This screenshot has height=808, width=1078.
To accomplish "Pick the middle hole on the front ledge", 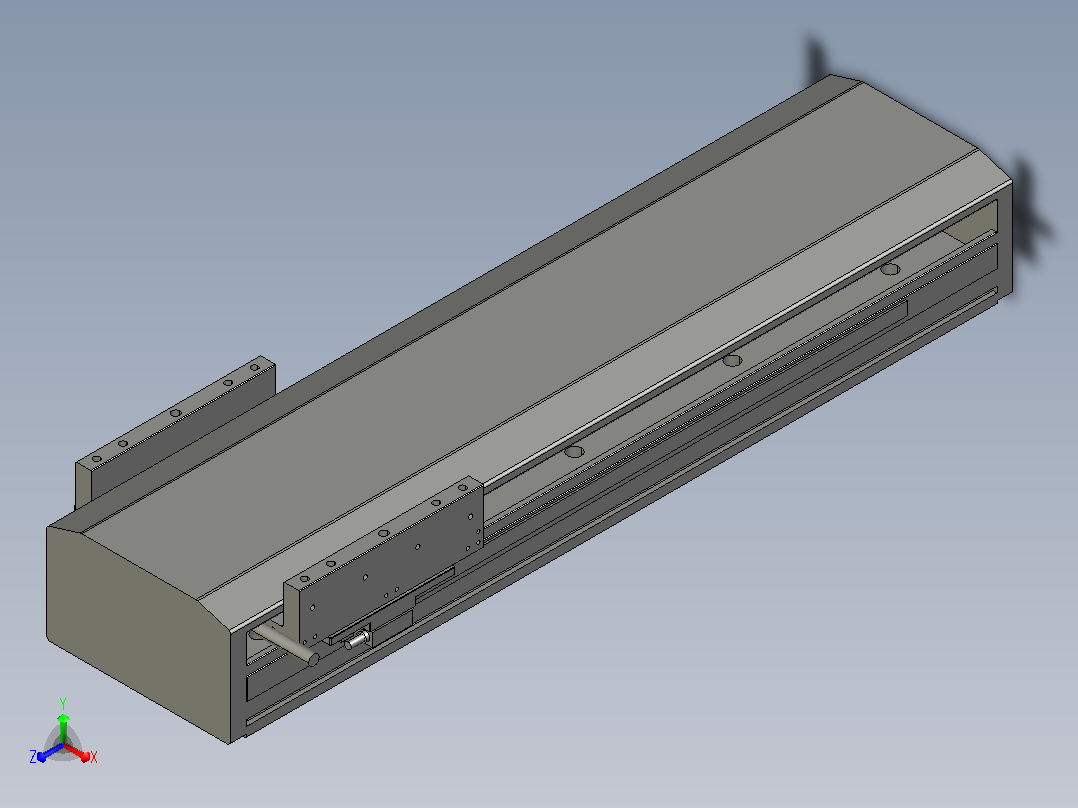I will pyautogui.click(x=732, y=360).
